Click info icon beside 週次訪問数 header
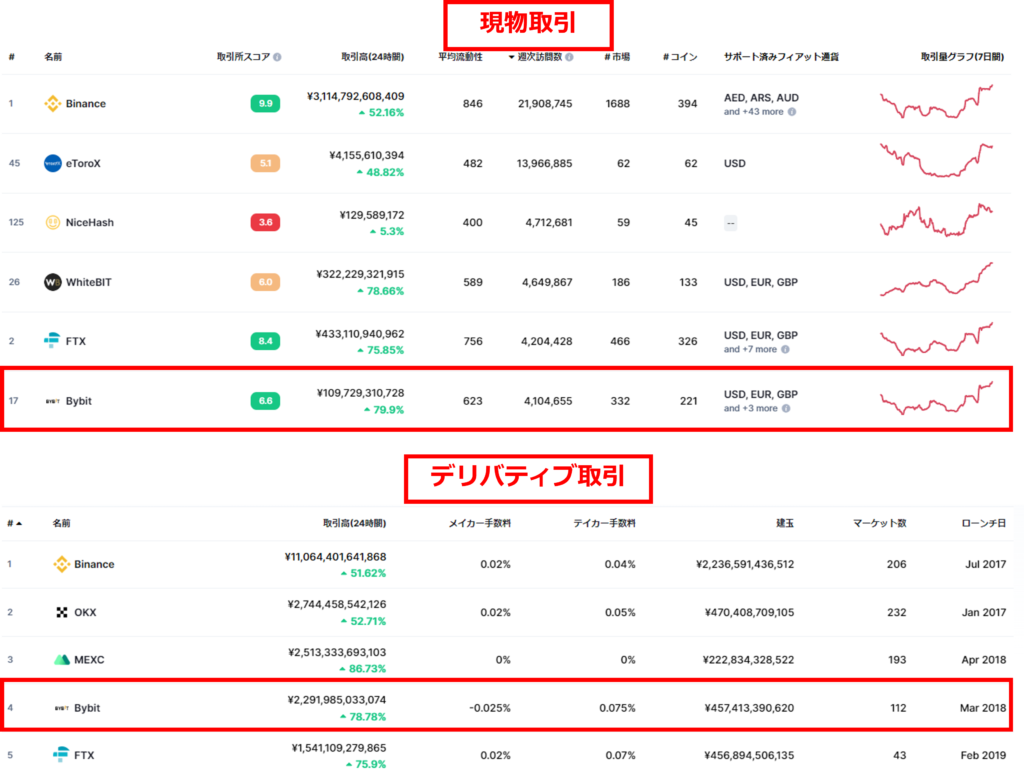 pos(569,57)
